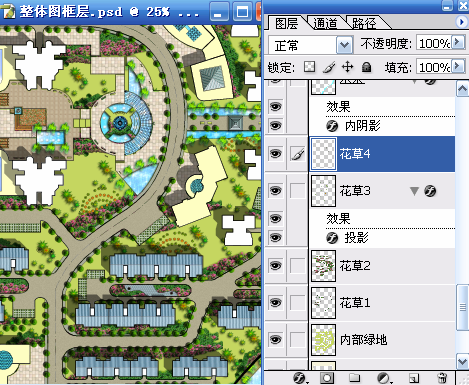This screenshot has width=469, height=385.
Task: Switch to the 通道 tab
Action: [x=325, y=23]
